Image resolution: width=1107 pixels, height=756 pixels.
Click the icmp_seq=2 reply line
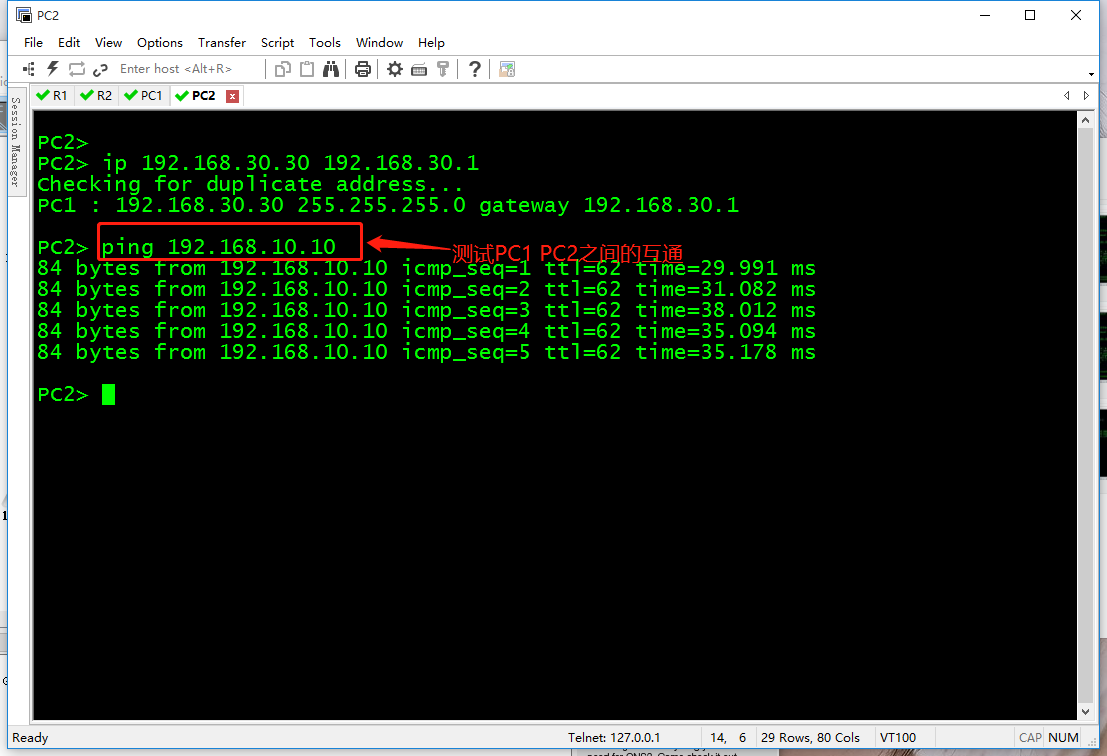(x=426, y=289)
